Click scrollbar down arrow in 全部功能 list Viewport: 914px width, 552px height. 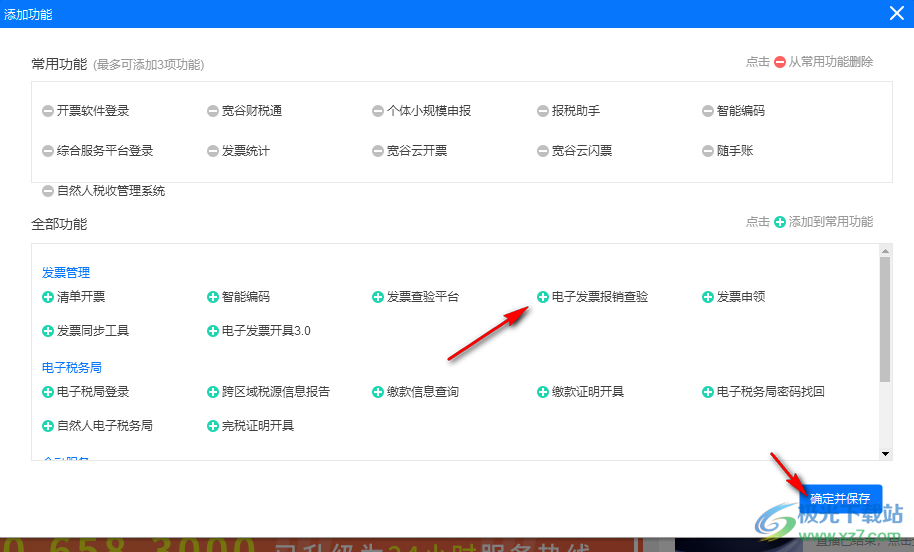tap(885, 454)
